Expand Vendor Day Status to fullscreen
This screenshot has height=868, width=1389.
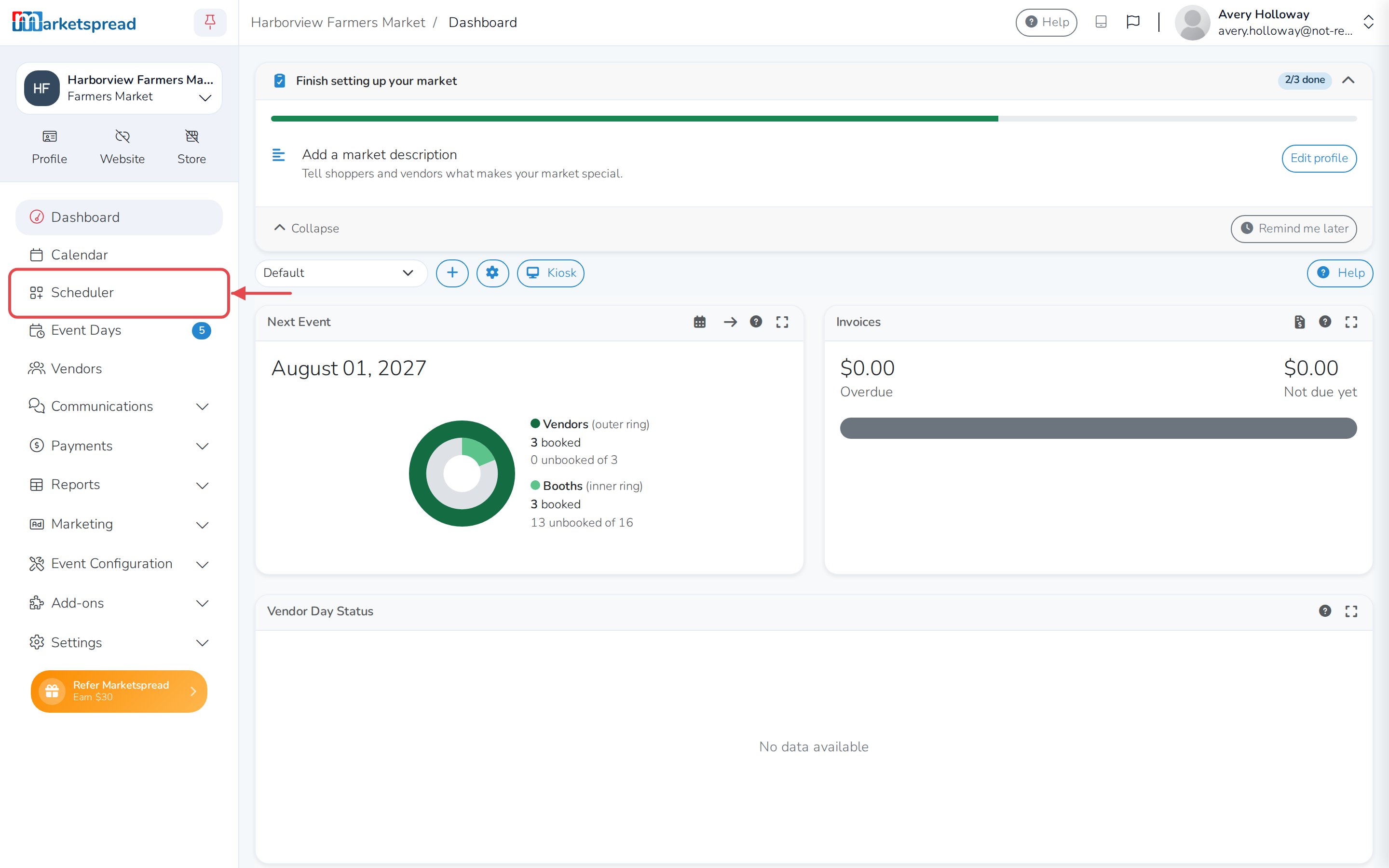[1351, 611]
